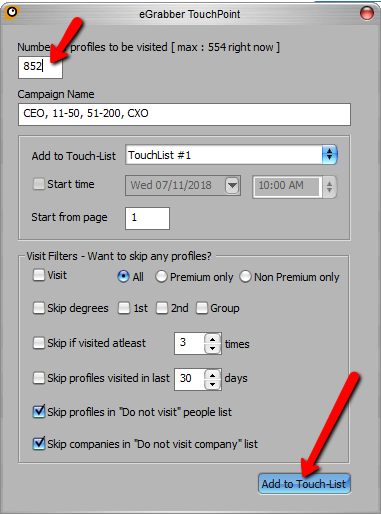Decrease the days spinner value
The height and width of the screenshot is (514, 381).
click(x=213, y=384)
